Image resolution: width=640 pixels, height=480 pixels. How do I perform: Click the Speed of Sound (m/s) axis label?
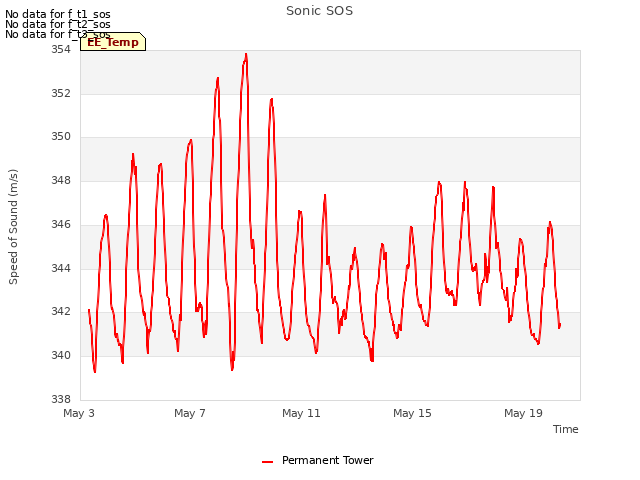[x=13, y=227]
